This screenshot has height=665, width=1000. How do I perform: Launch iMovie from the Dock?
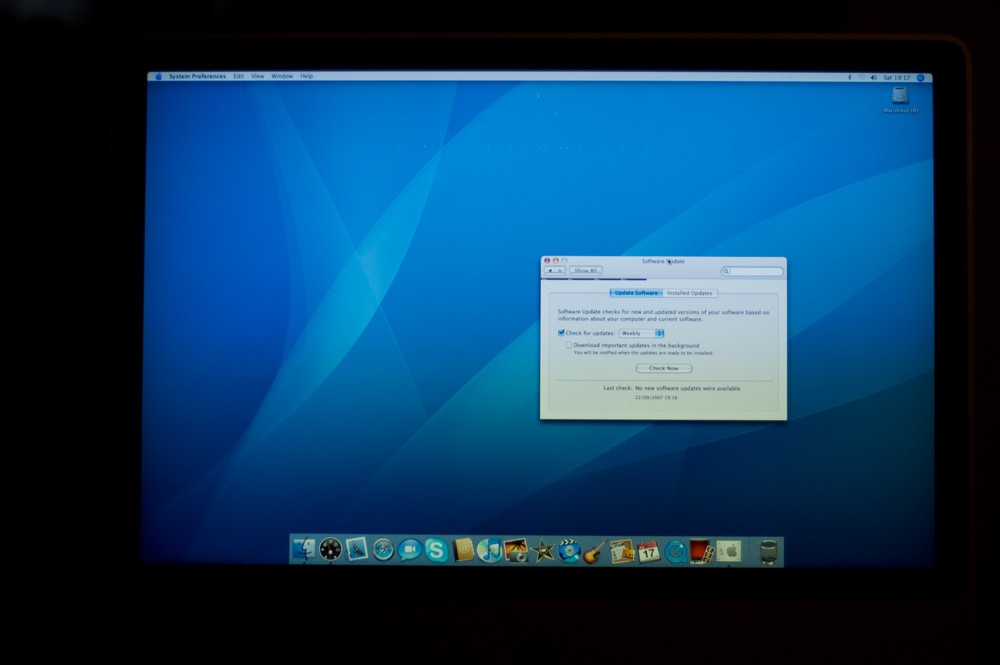click(543, 551)
